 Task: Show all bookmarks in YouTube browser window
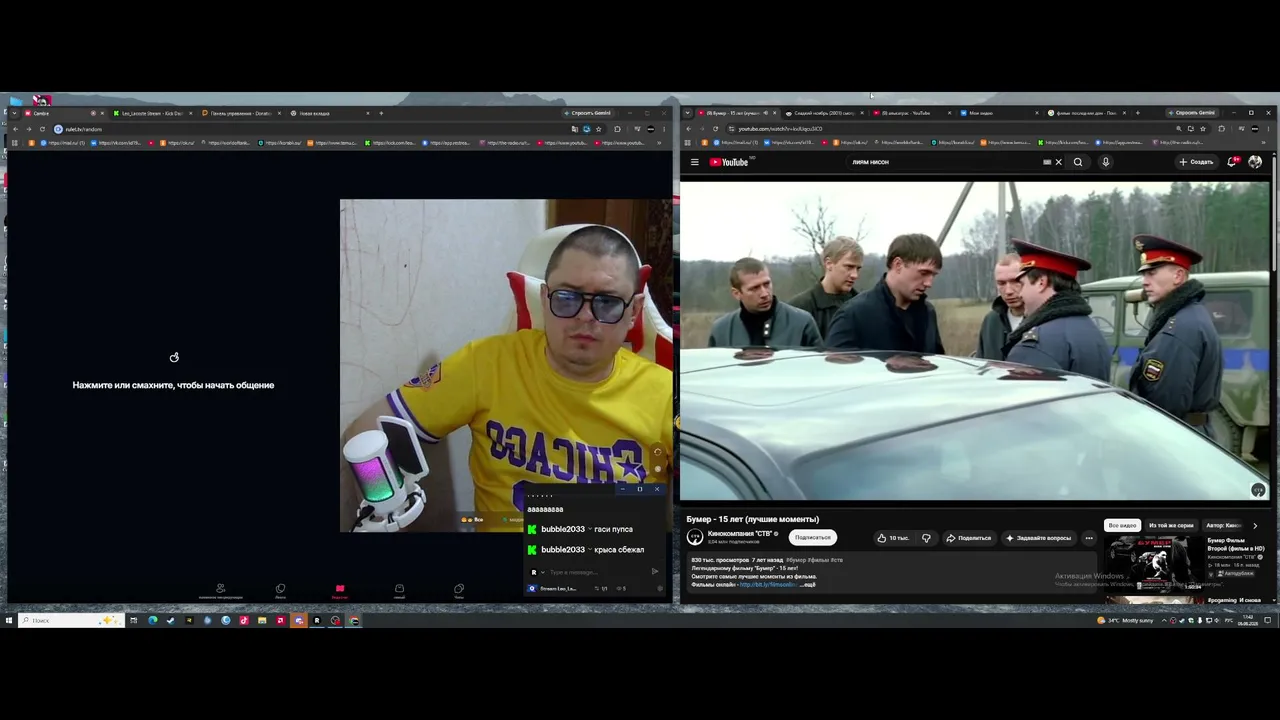[1264, 143]
